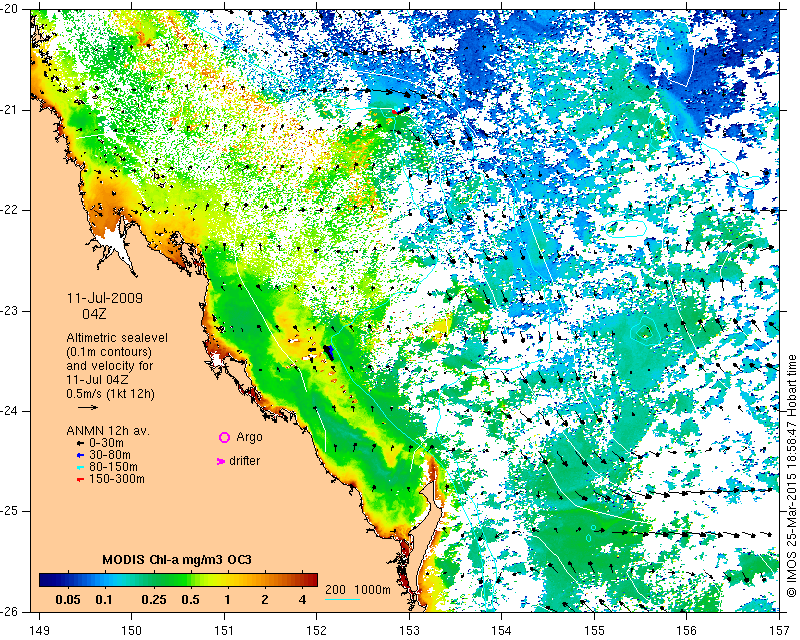The height and width of the screenshot is (640, 800).
Task: Click the 0.5m/s velocity scale arrow
Action: tap(88, 407)
